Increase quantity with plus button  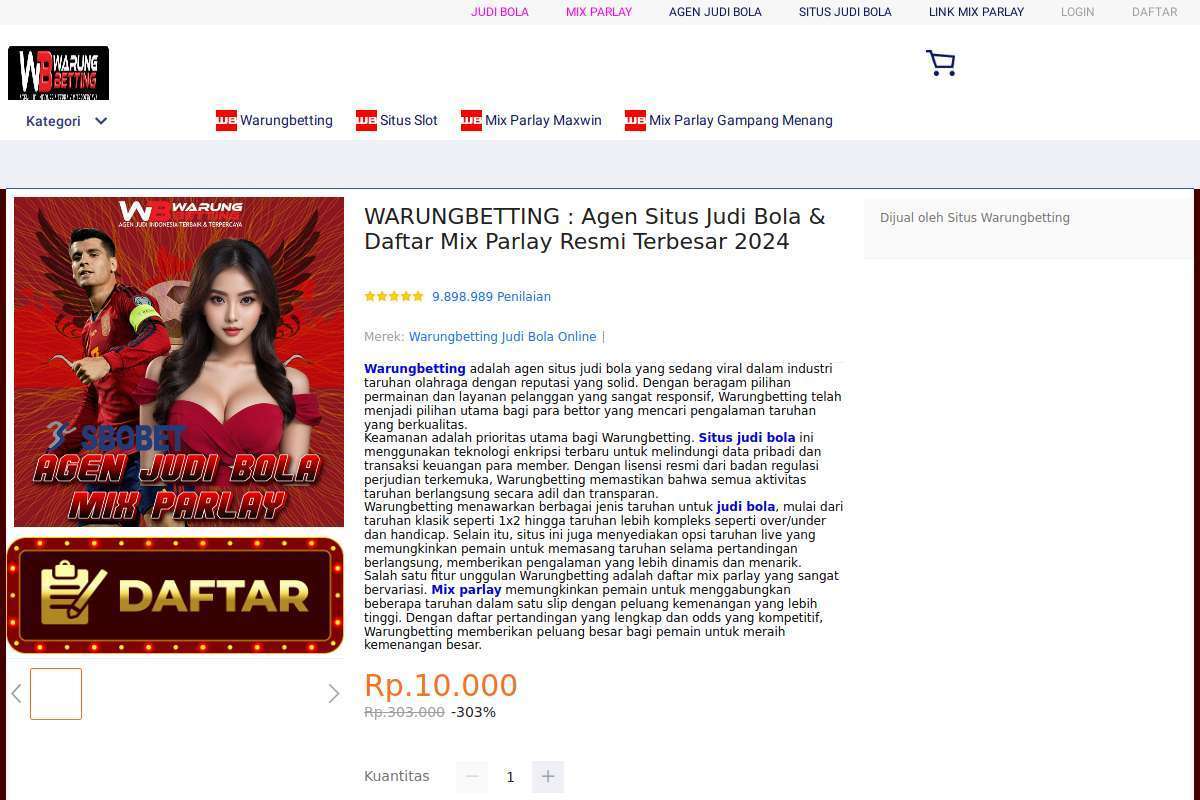548,777
